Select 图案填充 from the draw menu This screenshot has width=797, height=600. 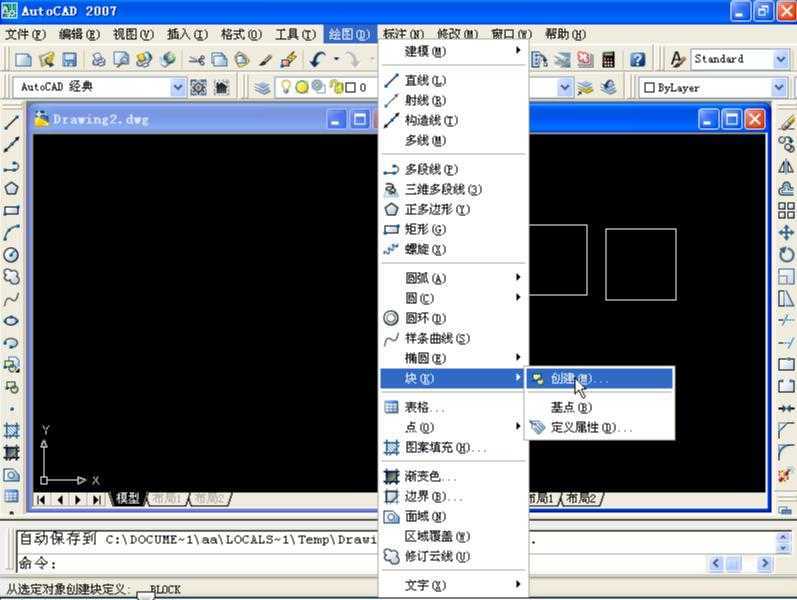tap(453, 447)
